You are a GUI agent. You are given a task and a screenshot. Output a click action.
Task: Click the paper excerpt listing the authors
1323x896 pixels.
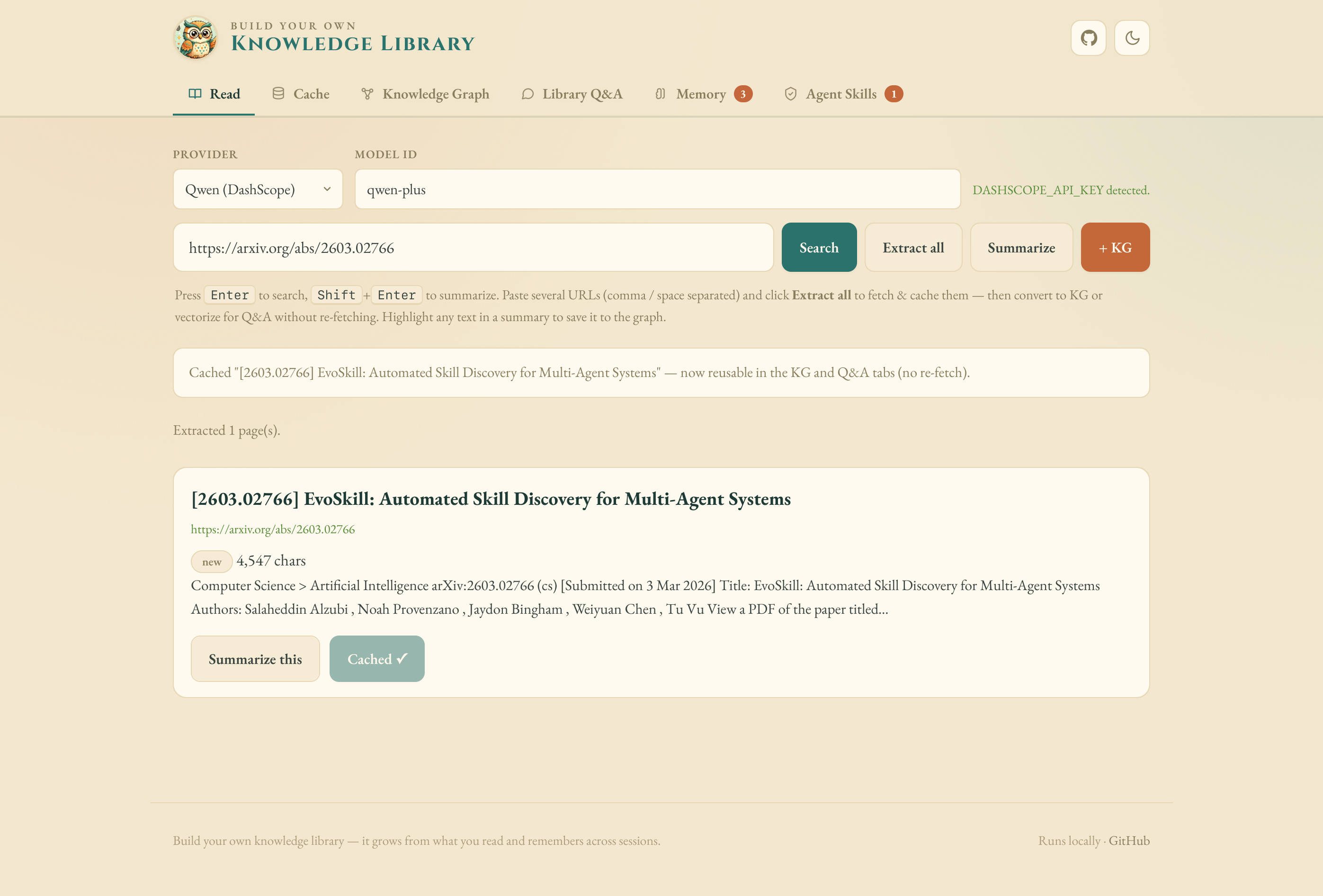(645, 597)
